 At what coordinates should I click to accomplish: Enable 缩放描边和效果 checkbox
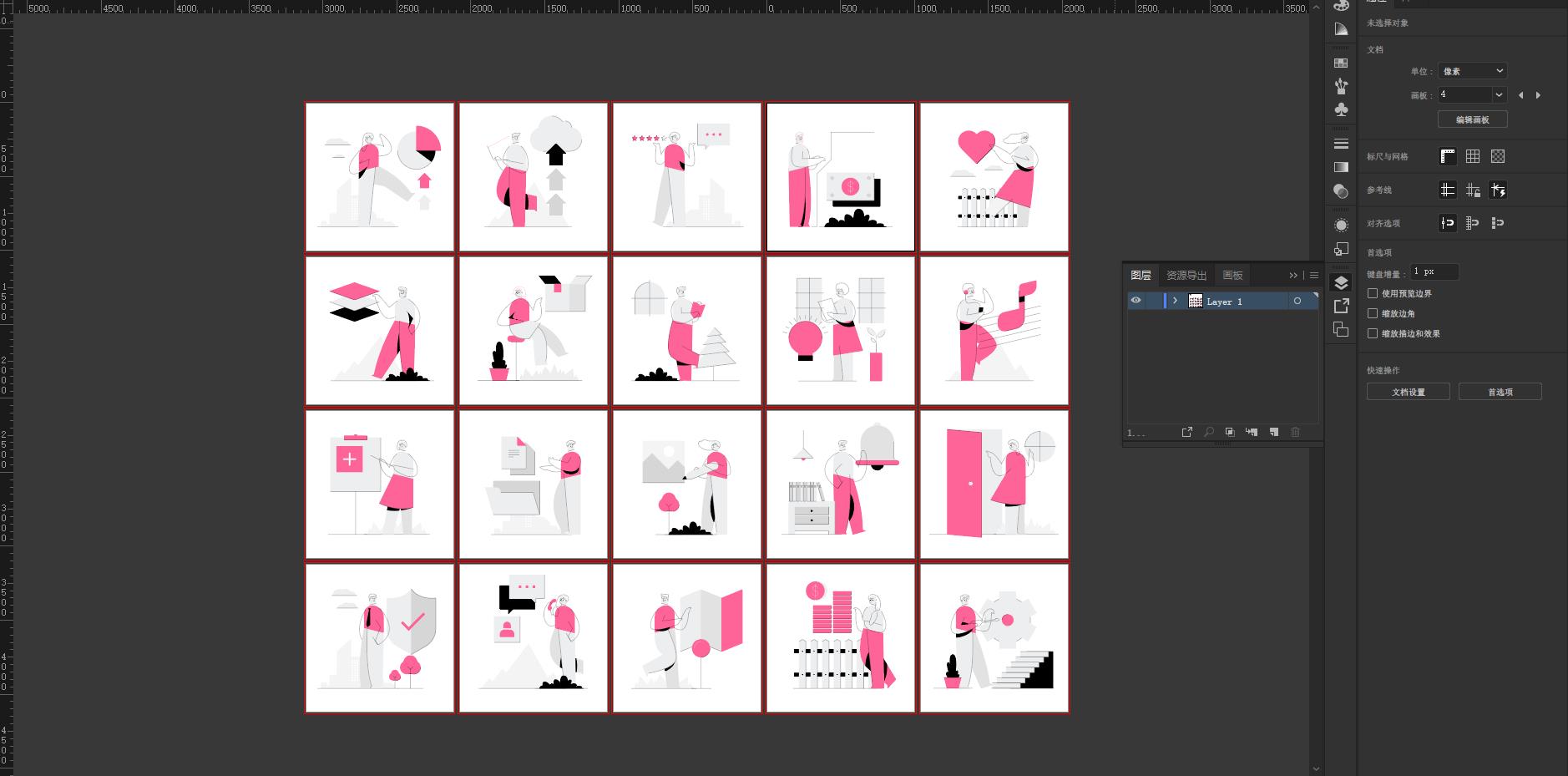1373,333
